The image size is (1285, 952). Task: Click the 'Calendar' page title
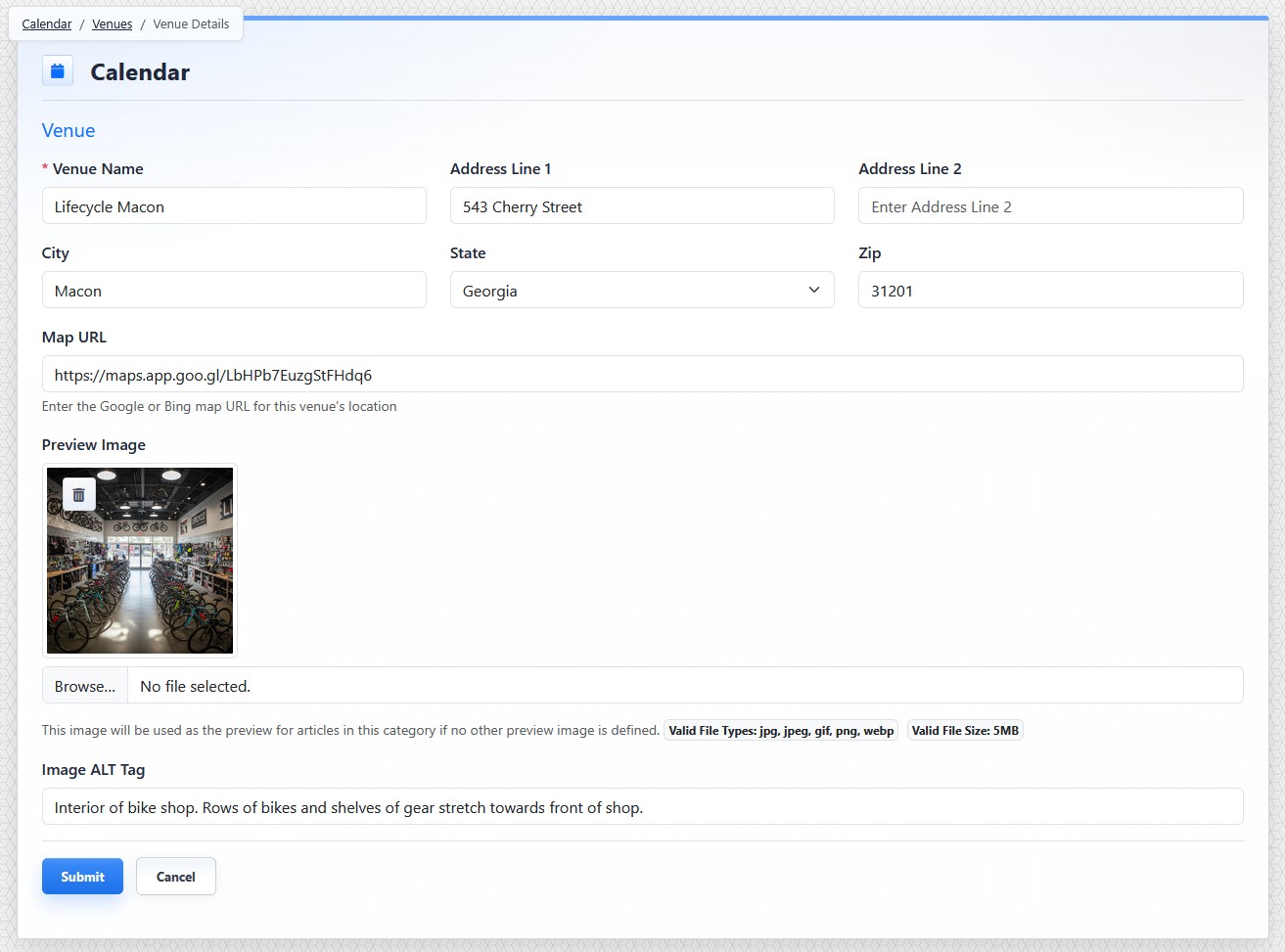pyautogui.click(x=140, y=71)
